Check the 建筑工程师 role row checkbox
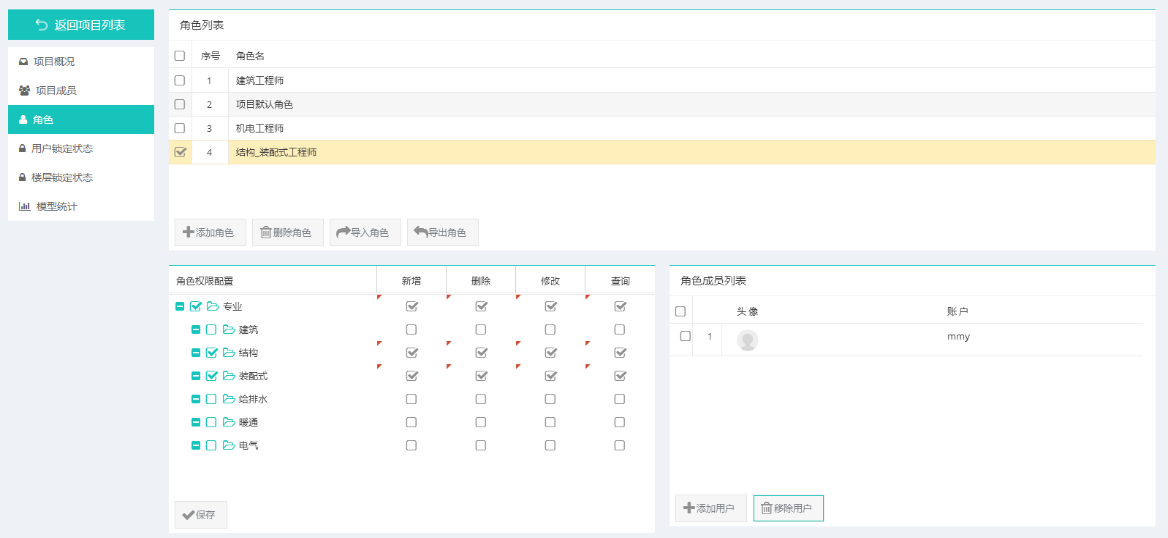This screenshot has width=1168, height=538. point(180,80)
